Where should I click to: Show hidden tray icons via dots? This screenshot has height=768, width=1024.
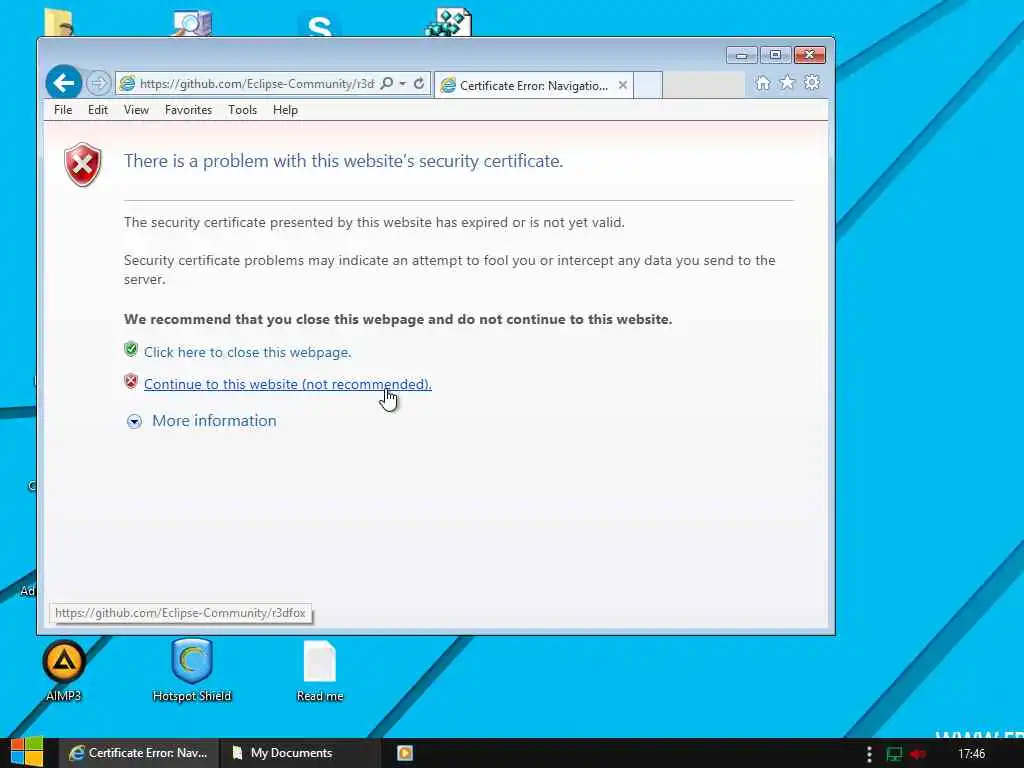pyautogui.click(x=869, y=754)
